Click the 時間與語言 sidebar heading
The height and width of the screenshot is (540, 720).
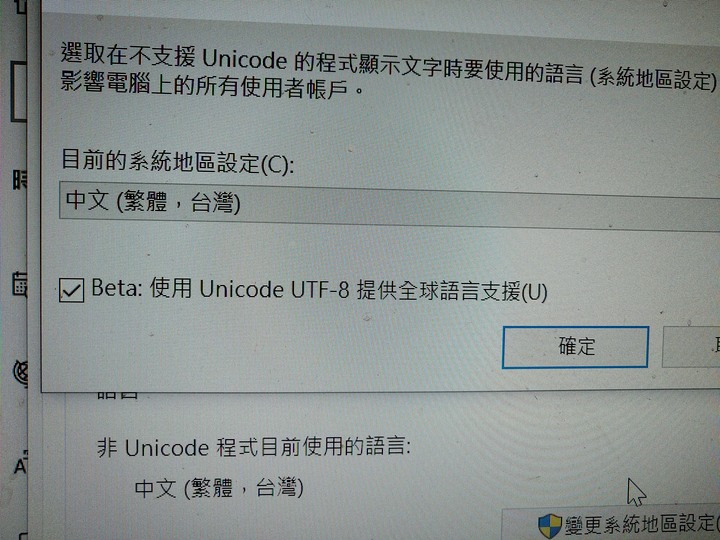click(20, 180)
